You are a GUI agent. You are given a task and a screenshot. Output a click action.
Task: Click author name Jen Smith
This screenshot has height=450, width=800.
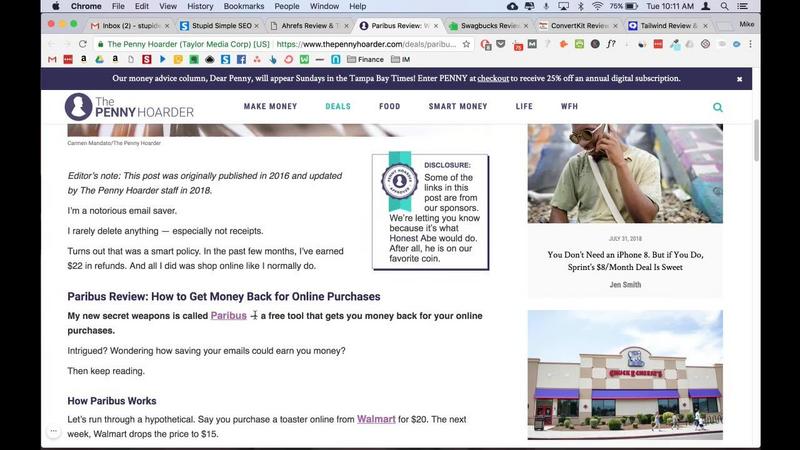click(x=625, y=285)
